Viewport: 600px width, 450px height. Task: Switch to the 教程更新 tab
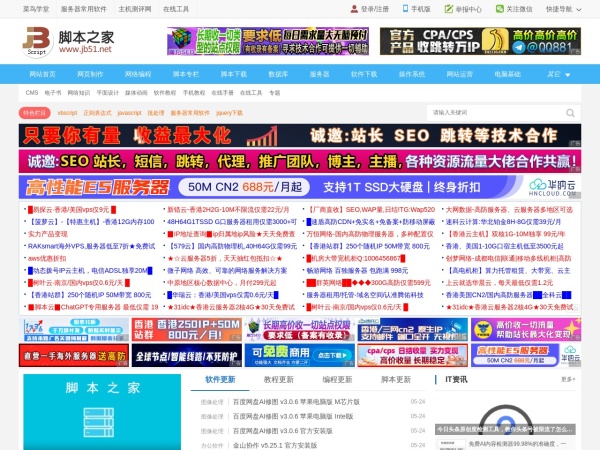coord(279,380)
